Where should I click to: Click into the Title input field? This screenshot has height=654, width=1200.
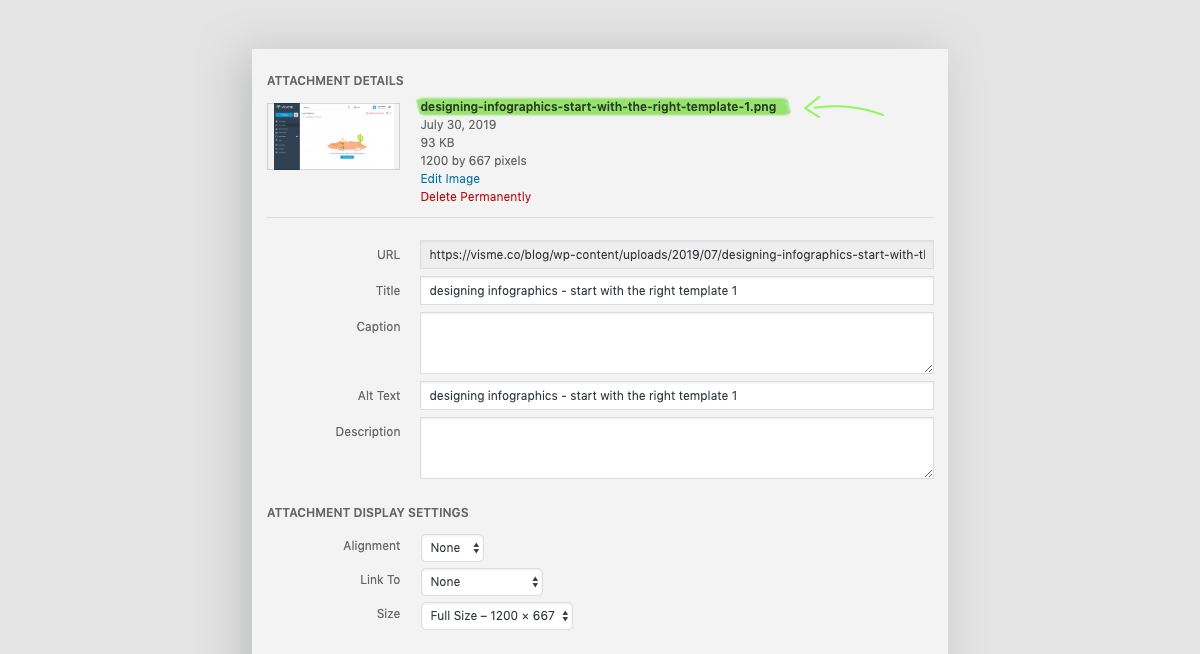pos(676,291)
